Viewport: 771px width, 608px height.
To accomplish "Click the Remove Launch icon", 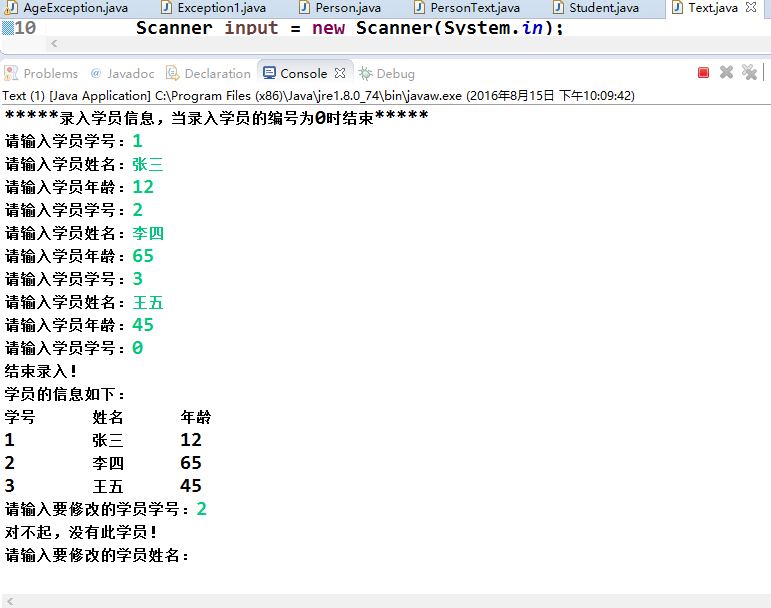I will [726, 72].
